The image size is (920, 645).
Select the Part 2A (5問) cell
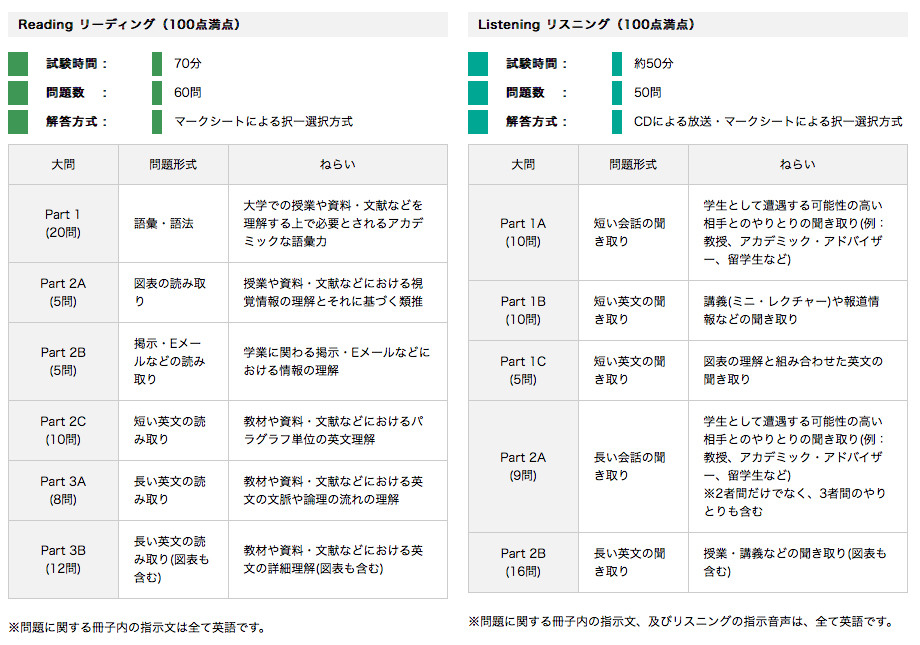tap(63, 292)
